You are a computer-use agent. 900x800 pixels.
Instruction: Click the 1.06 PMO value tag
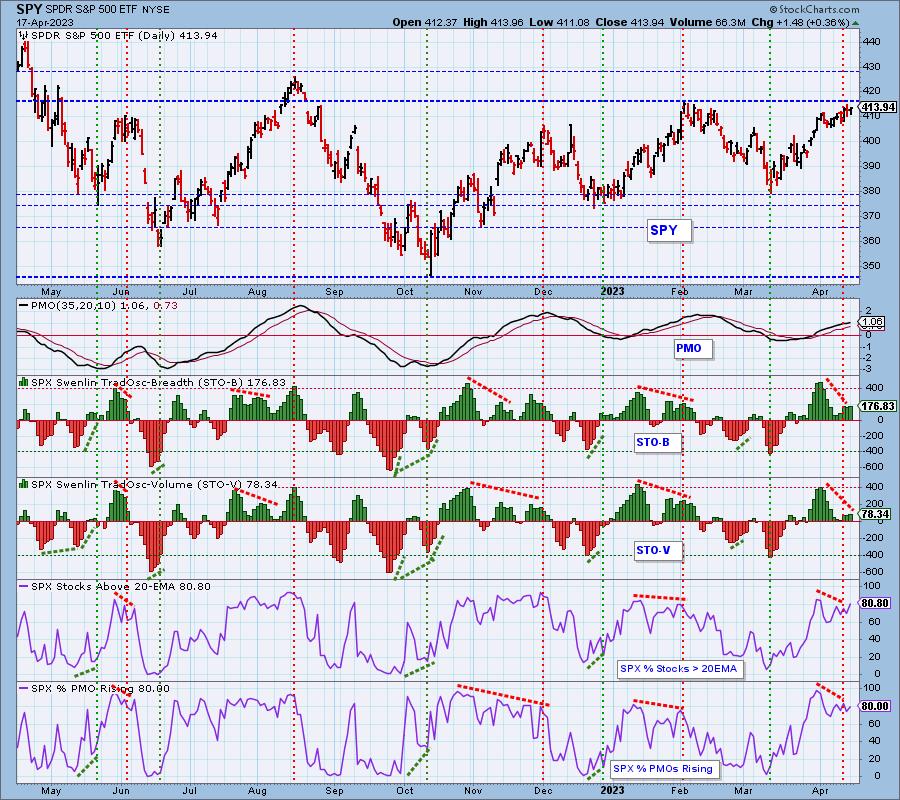pos(872,322)
